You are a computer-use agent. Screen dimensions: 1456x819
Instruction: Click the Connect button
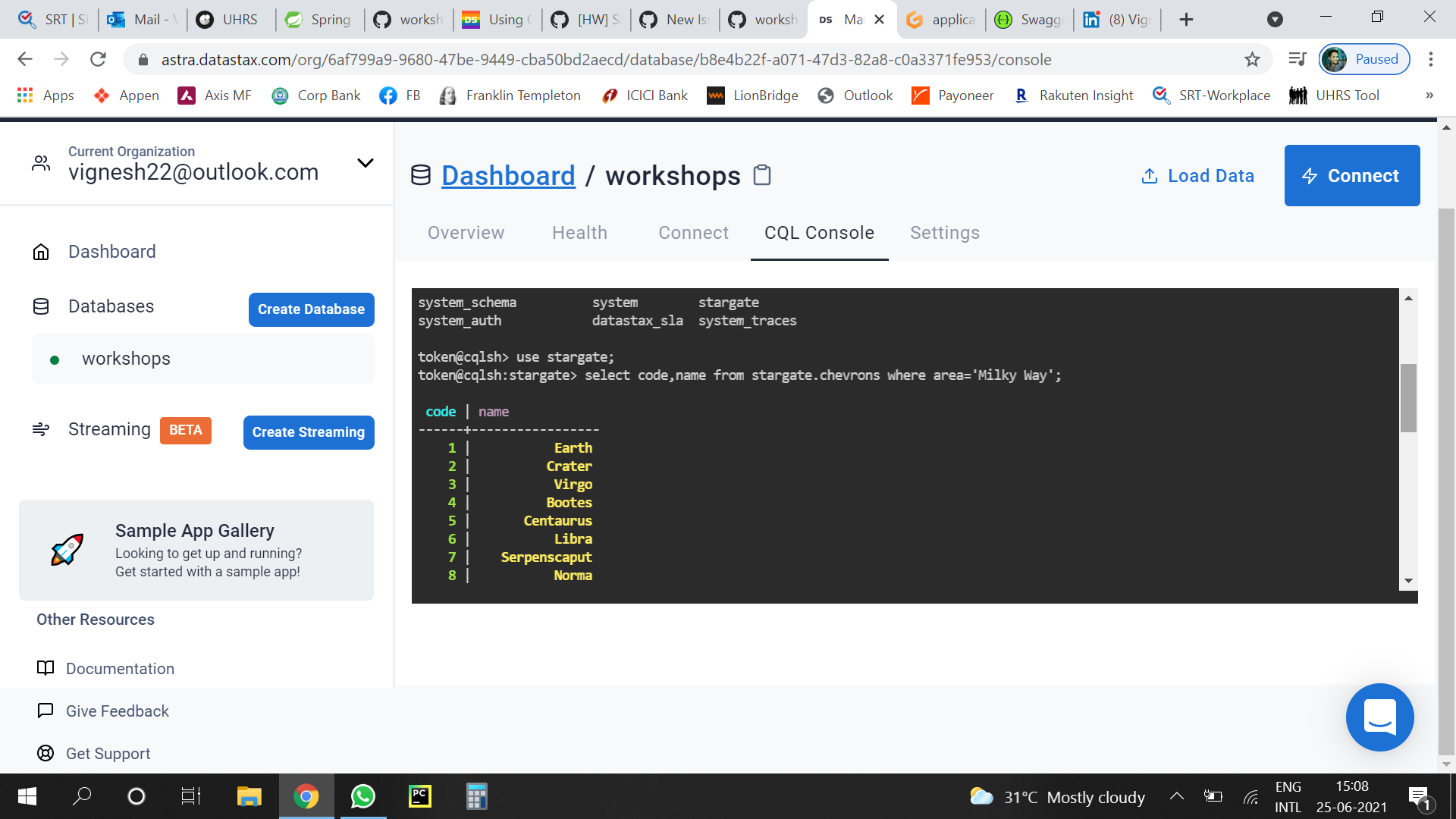(x=1352, y=175)
